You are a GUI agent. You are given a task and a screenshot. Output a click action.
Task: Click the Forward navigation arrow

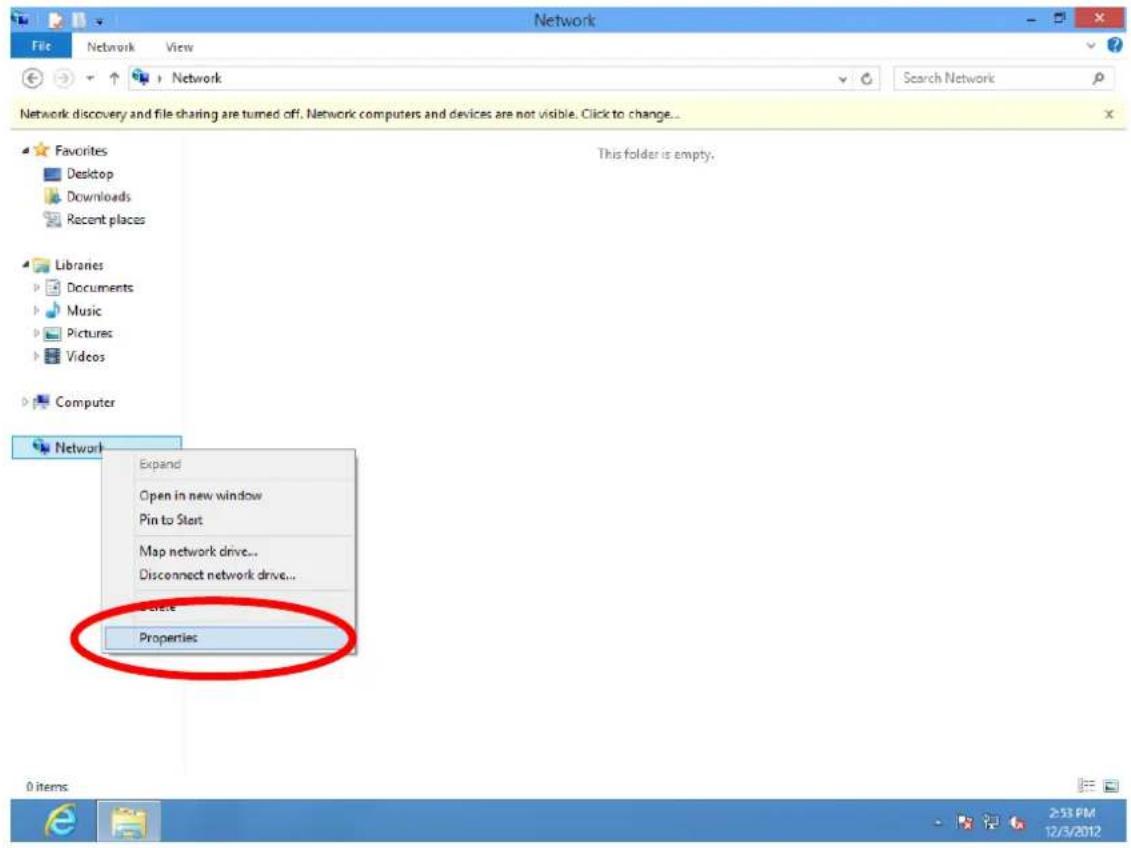[63, 78]
